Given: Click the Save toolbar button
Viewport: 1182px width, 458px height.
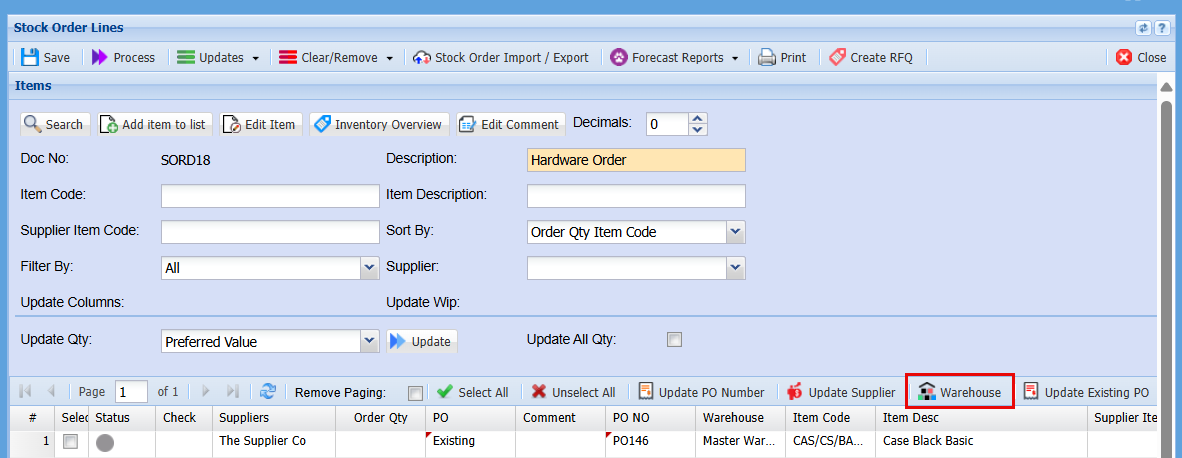Looking at the screenshot, I should click(45, 57).
